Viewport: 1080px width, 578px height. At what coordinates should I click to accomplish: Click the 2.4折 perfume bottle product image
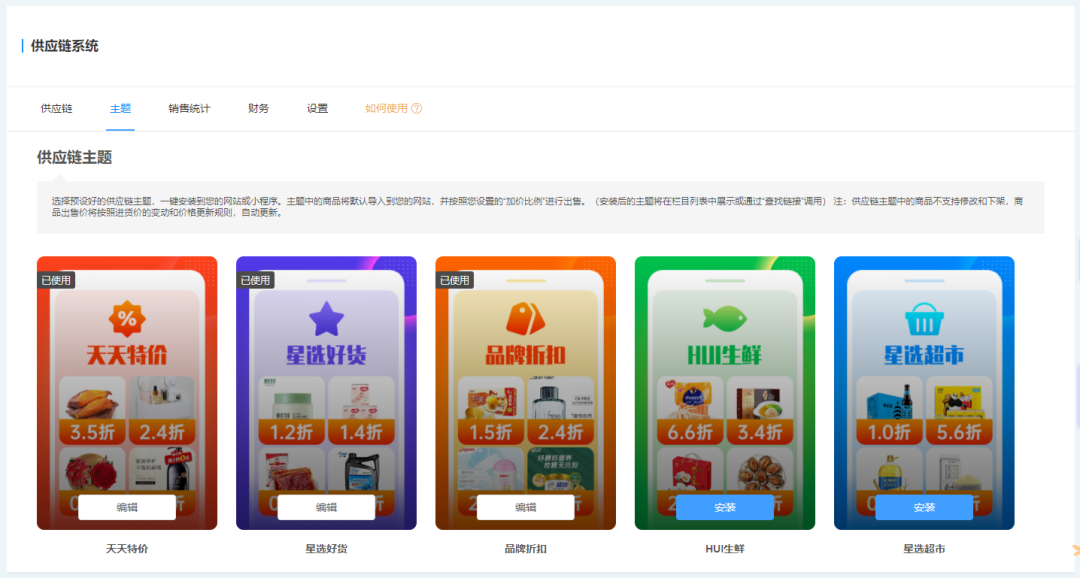[561, 410]
